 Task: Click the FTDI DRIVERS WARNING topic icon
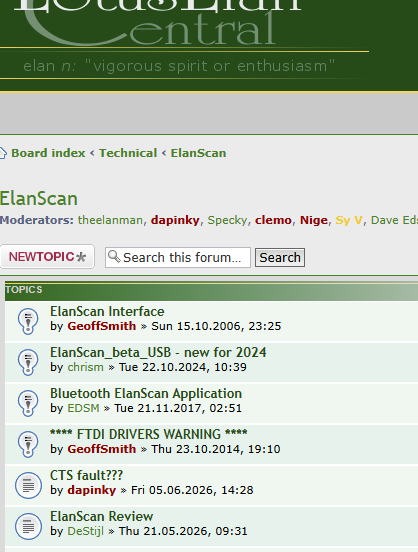[28, 444]
